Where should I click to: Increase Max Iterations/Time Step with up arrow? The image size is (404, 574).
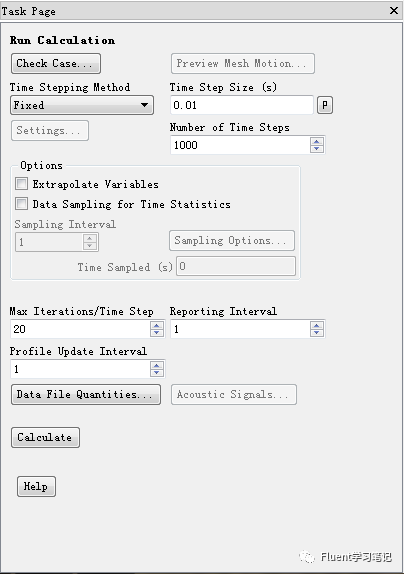tap(157, 325)
